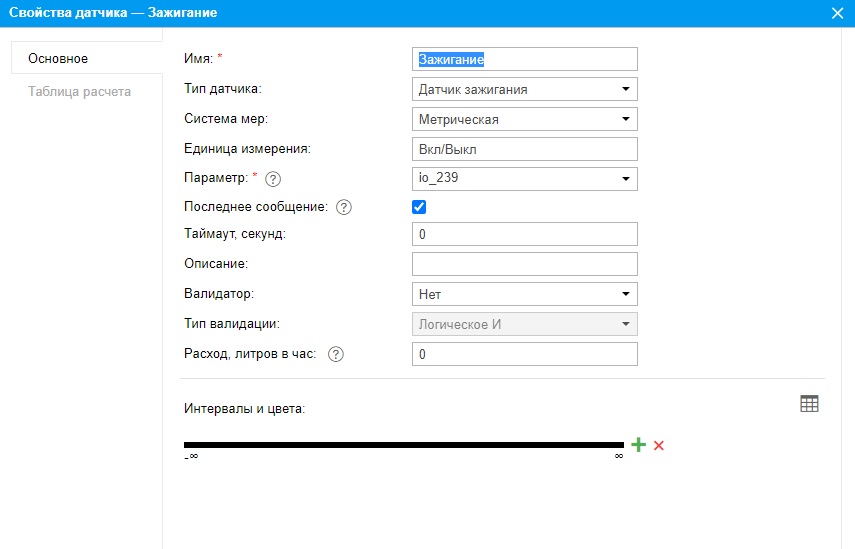This screenshot has height=549, width=855.
Task: Click the Единица измерения input field
Action: pyautogui.click(x=525, y=149)
